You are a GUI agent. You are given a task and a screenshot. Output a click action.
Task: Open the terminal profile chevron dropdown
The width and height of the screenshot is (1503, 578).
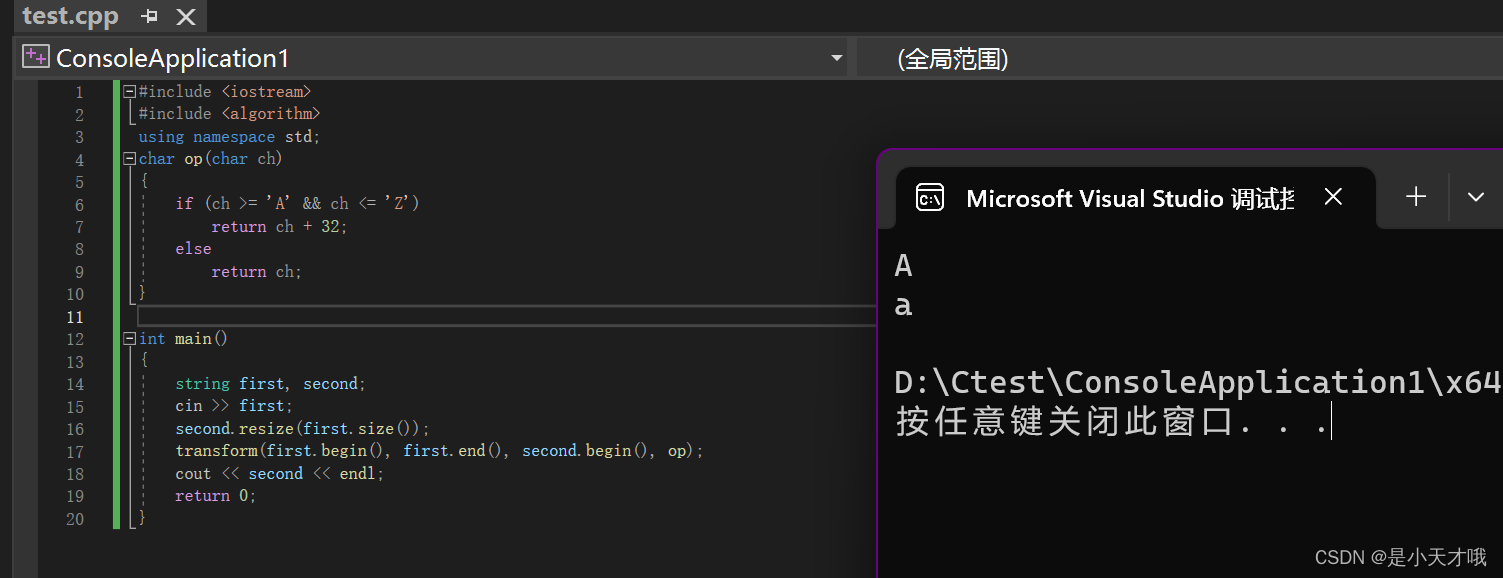tap(1477, 197)
